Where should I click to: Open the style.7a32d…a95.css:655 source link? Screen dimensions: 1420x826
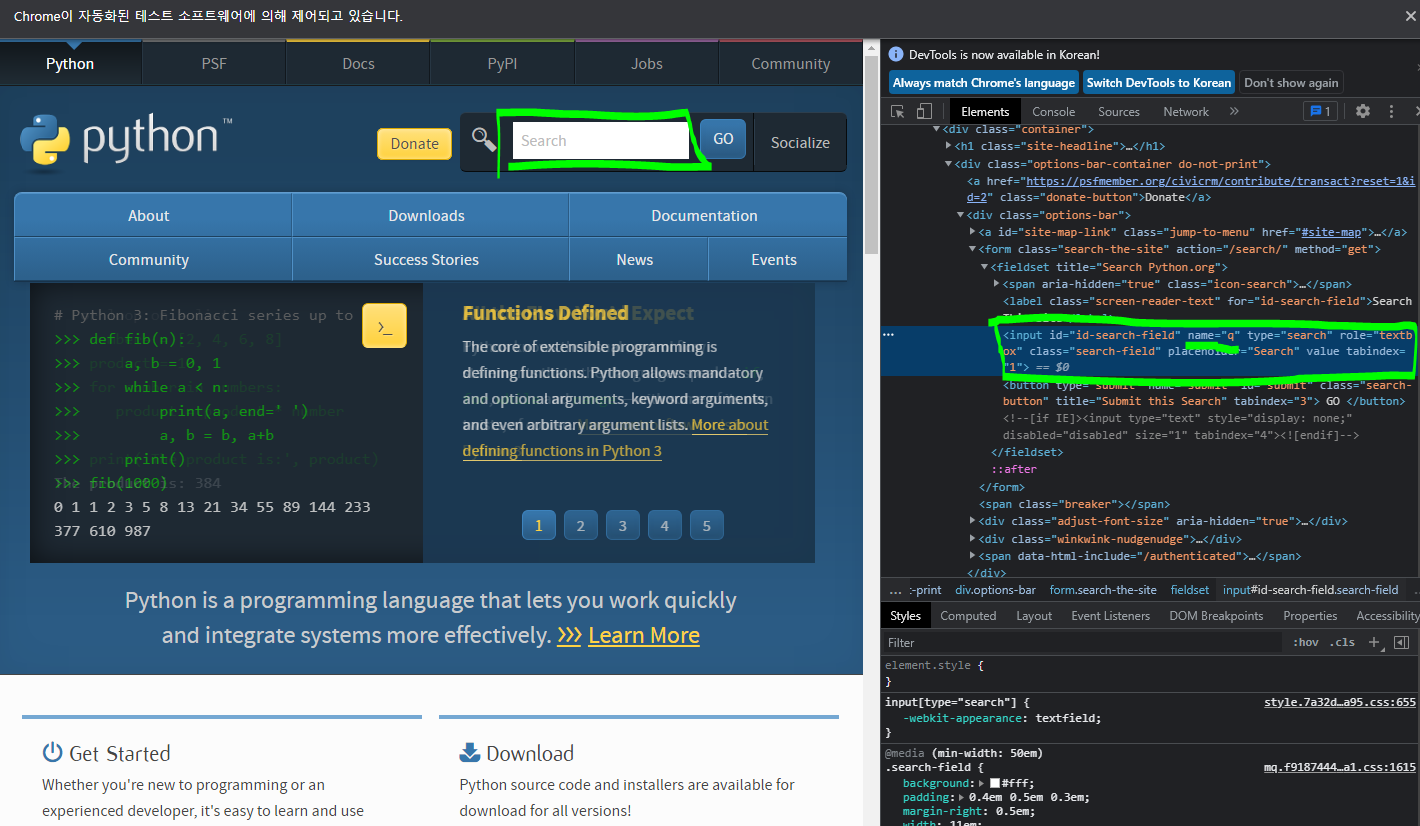(1340, 702)
